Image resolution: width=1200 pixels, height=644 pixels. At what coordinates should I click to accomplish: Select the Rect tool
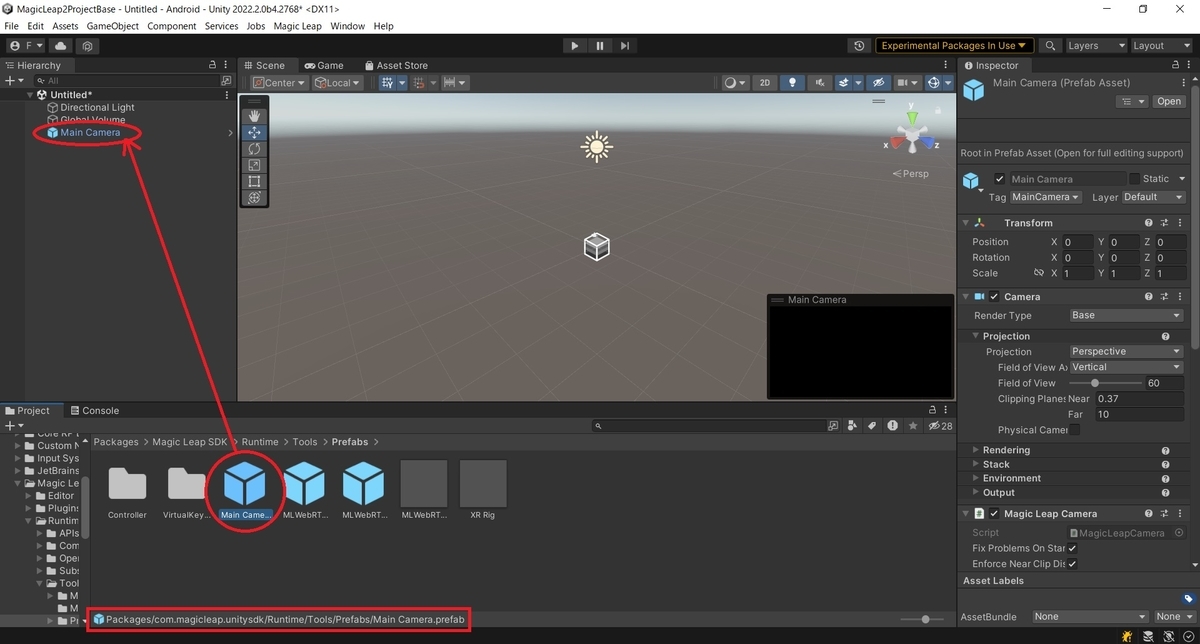click(x=254, y=181)
